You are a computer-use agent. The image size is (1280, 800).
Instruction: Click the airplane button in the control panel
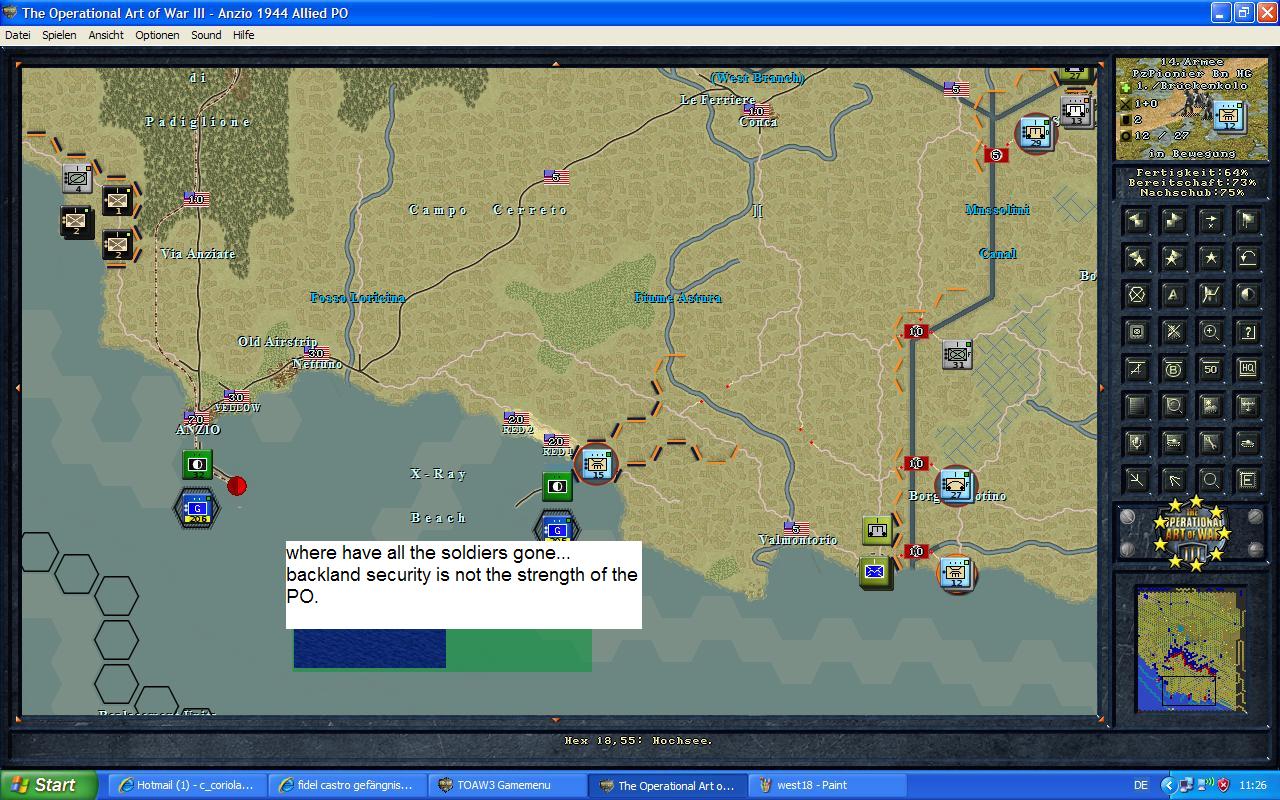click(x=1247, y=406)
